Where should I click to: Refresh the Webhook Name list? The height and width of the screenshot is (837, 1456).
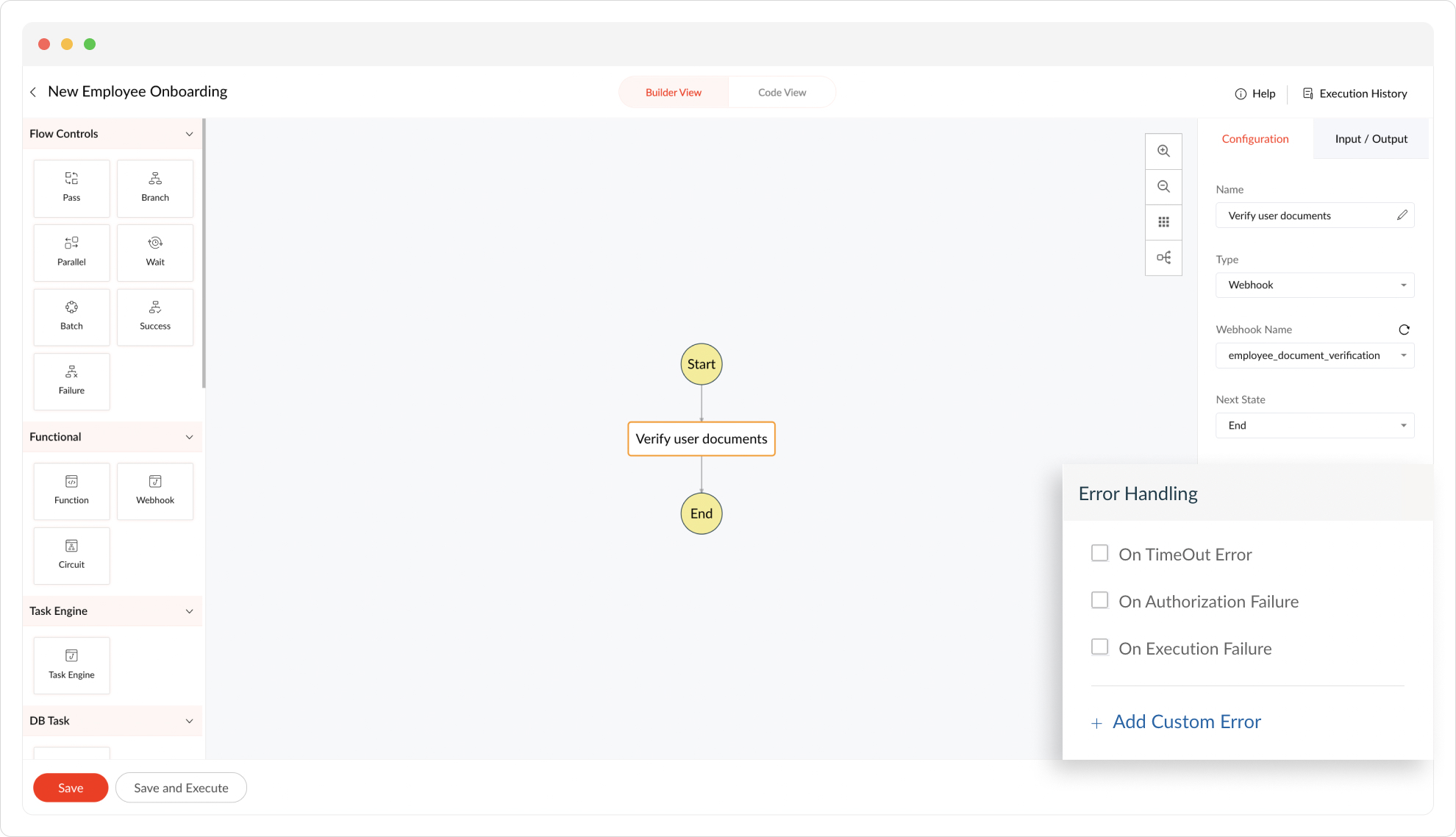[x=1404, y=330]
